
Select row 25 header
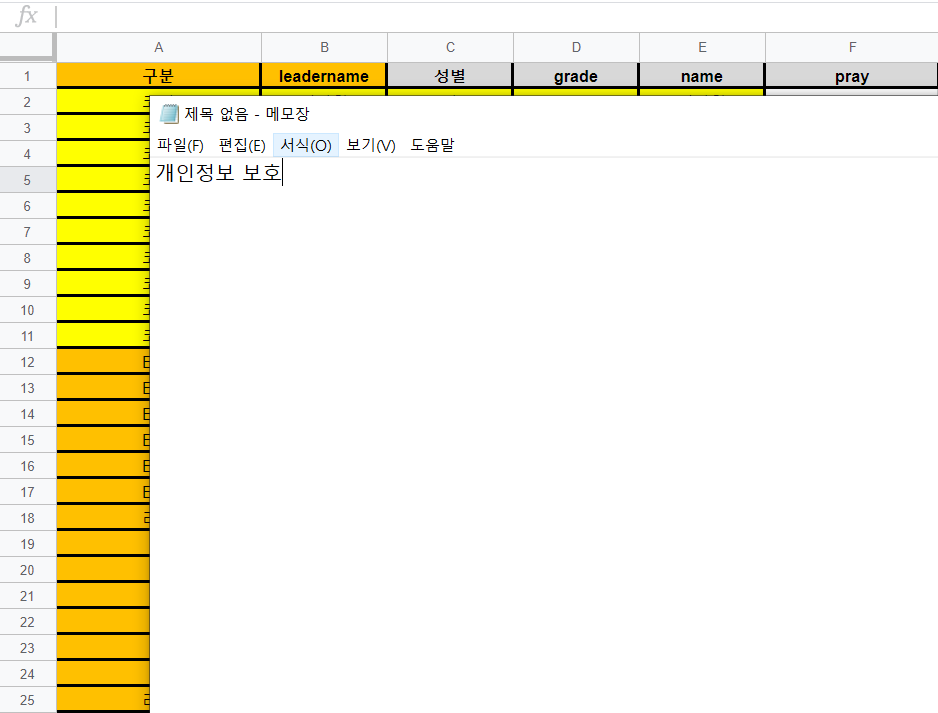click(28, 700)
